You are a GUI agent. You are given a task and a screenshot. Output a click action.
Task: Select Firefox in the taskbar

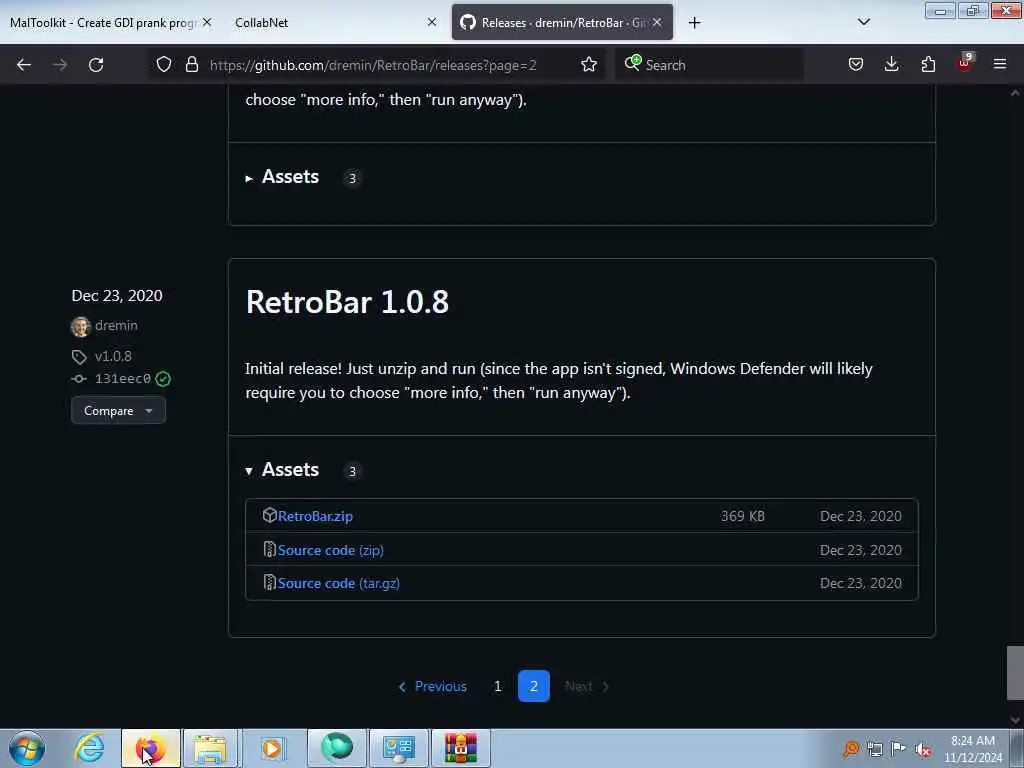(x=150, y=748)
